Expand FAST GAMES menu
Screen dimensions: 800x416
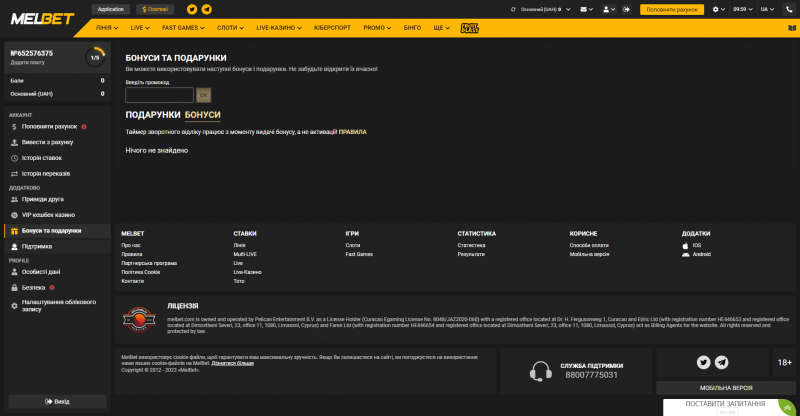click(x=183, y=28)
